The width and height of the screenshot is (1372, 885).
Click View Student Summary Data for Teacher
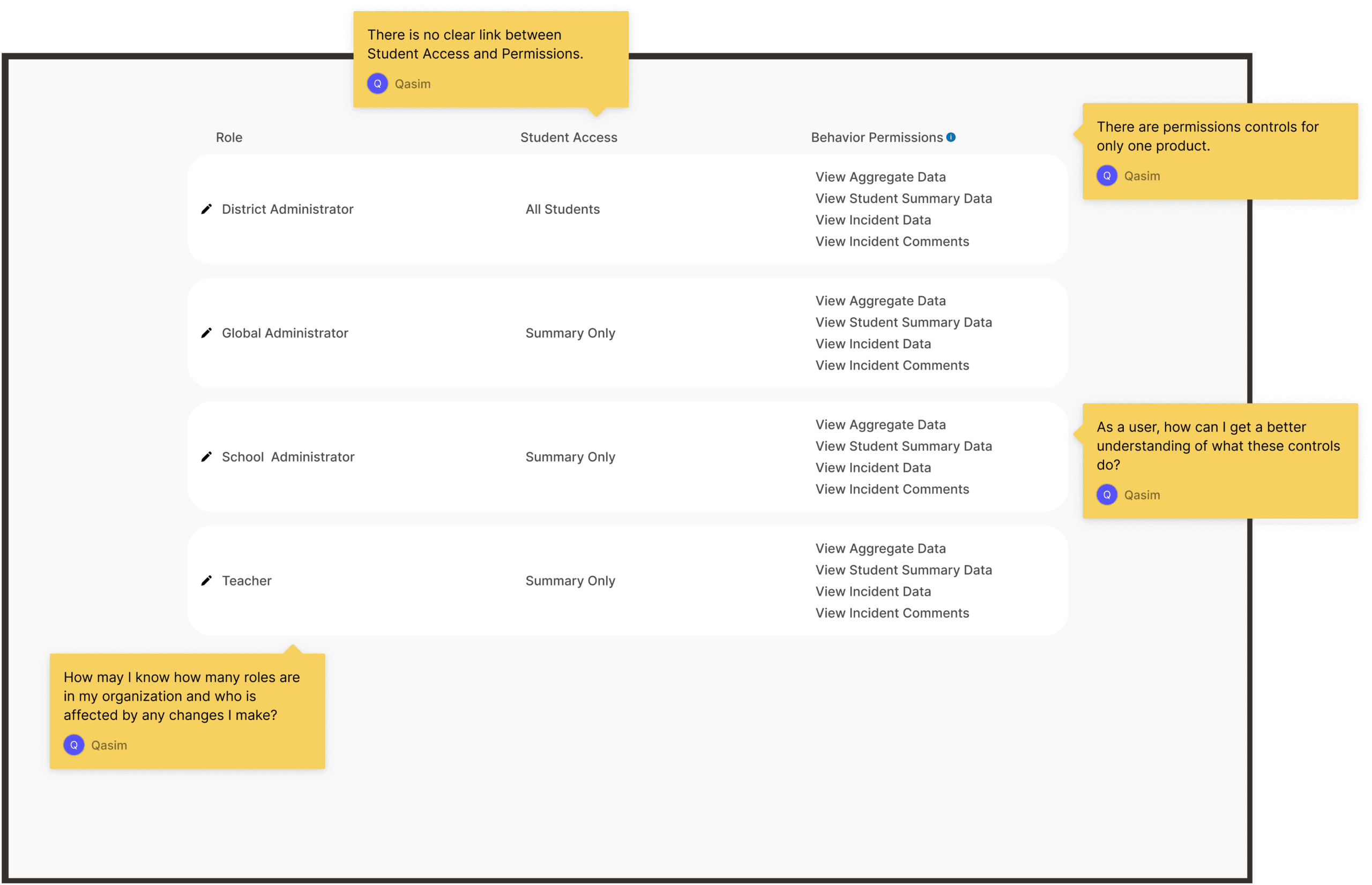[x=904, y=570]
